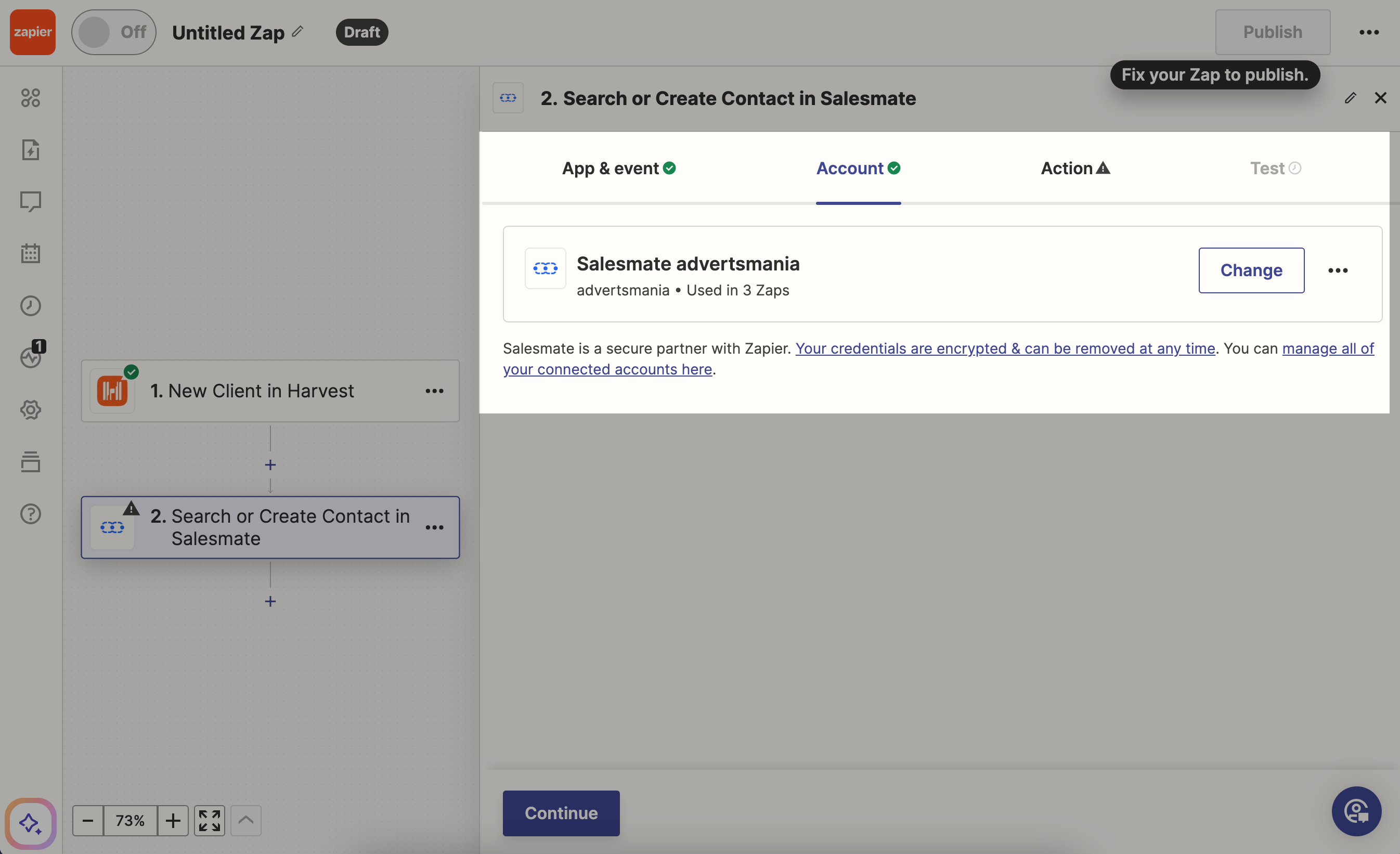Click the Salesmate account icon

coord(546,268)
